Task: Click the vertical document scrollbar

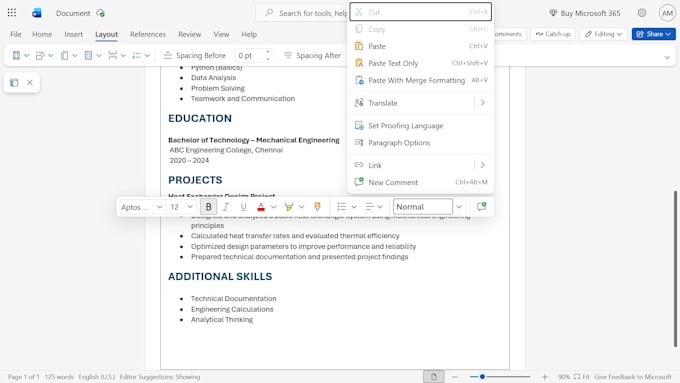Action: (x=675, y=268)
